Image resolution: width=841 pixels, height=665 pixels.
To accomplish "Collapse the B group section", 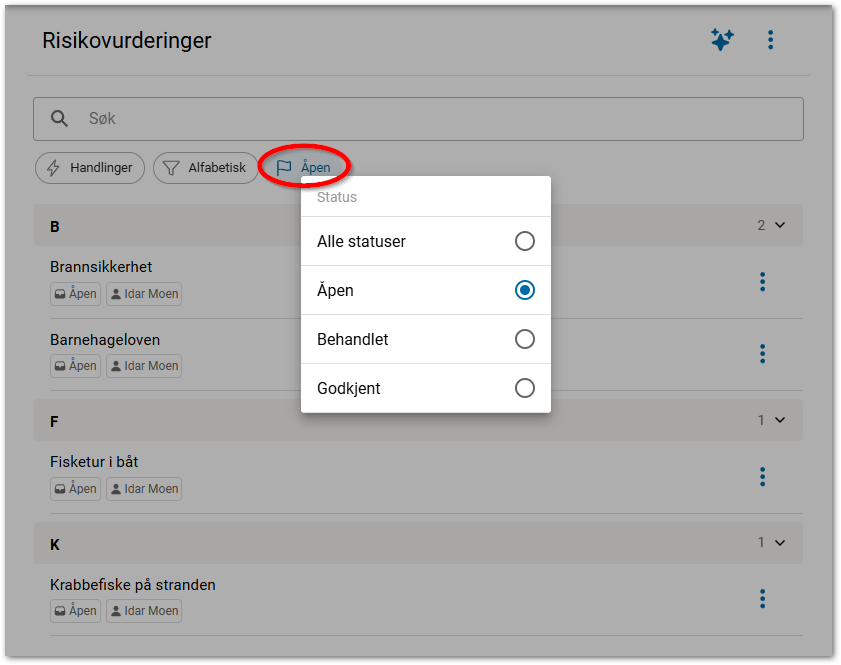I will (780, 226).
